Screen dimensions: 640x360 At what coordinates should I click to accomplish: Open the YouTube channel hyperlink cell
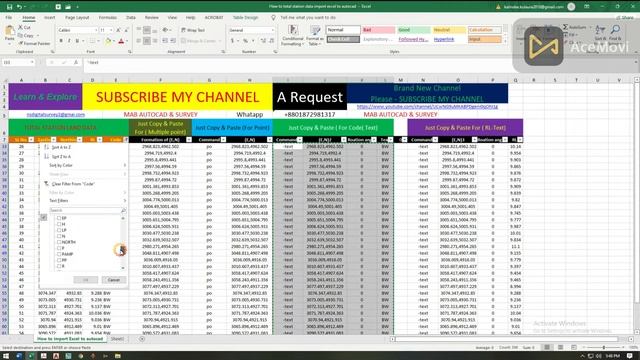(x=427, y=107)
